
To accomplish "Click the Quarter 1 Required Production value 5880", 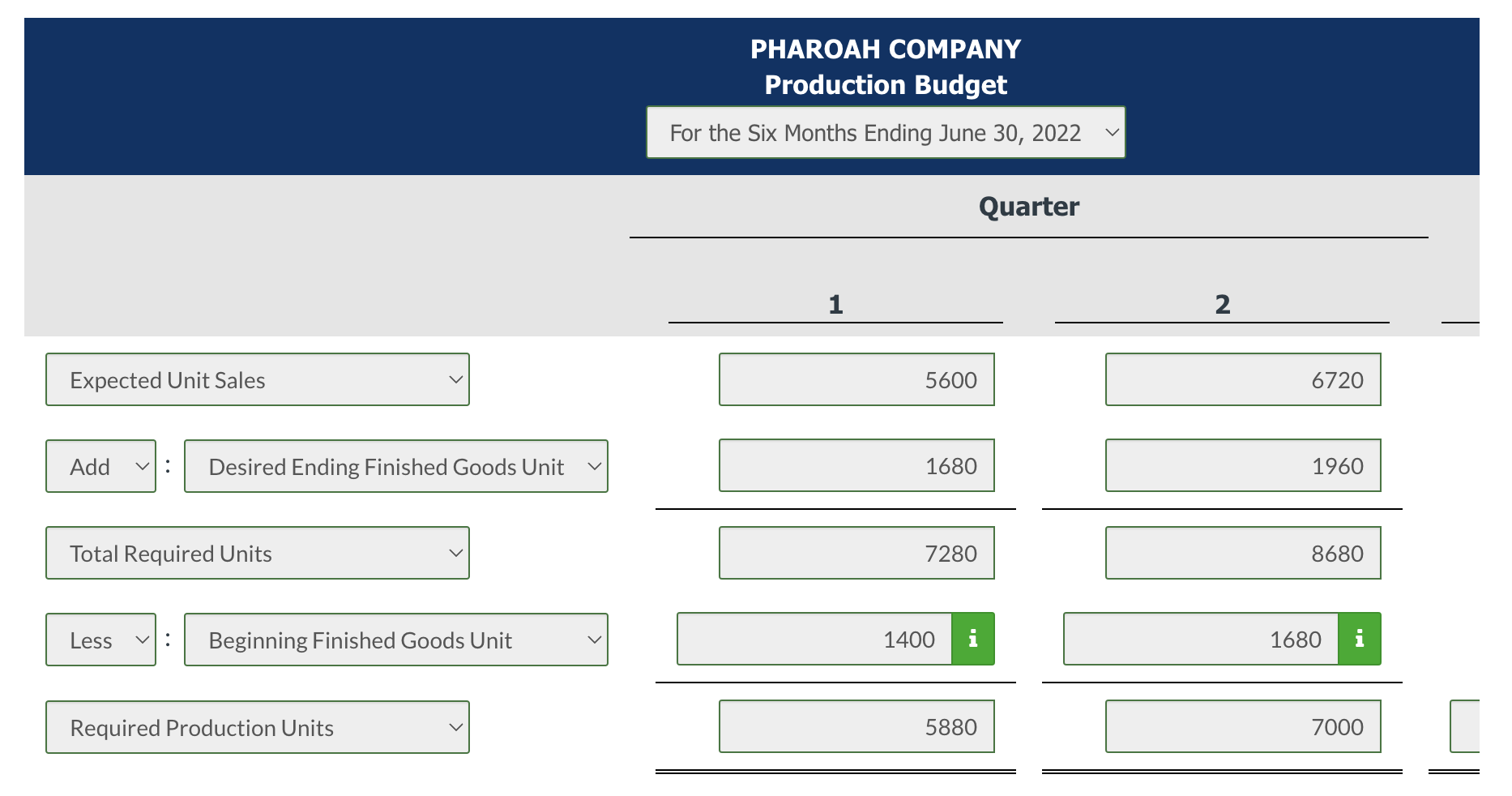I will 856,727.
